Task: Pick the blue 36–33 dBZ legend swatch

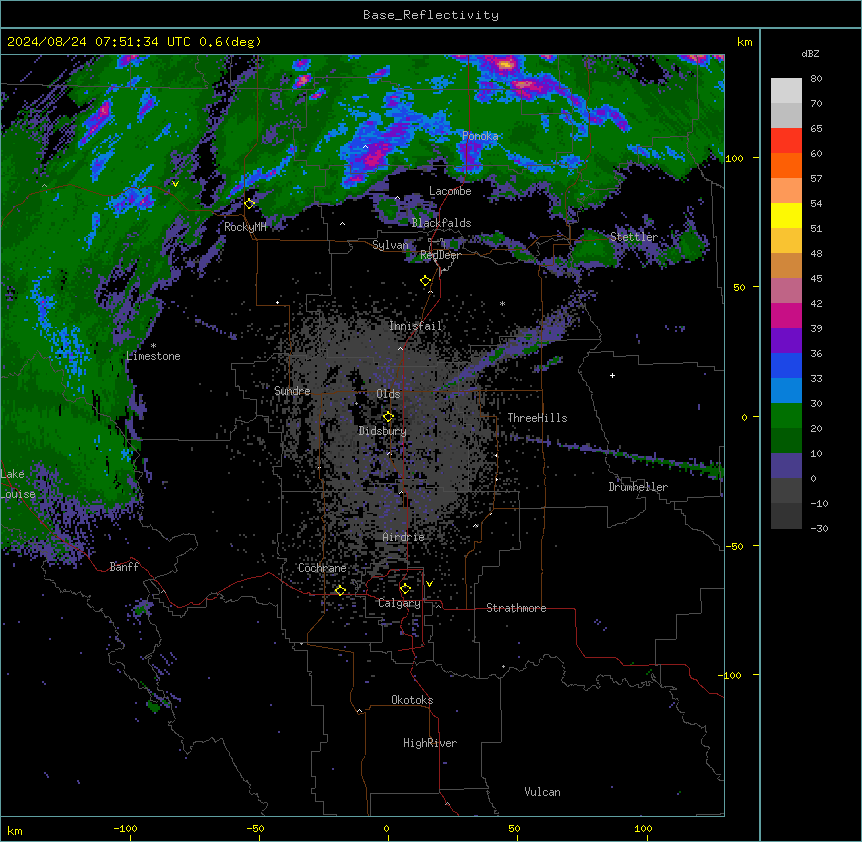Action: click(786, 365)
